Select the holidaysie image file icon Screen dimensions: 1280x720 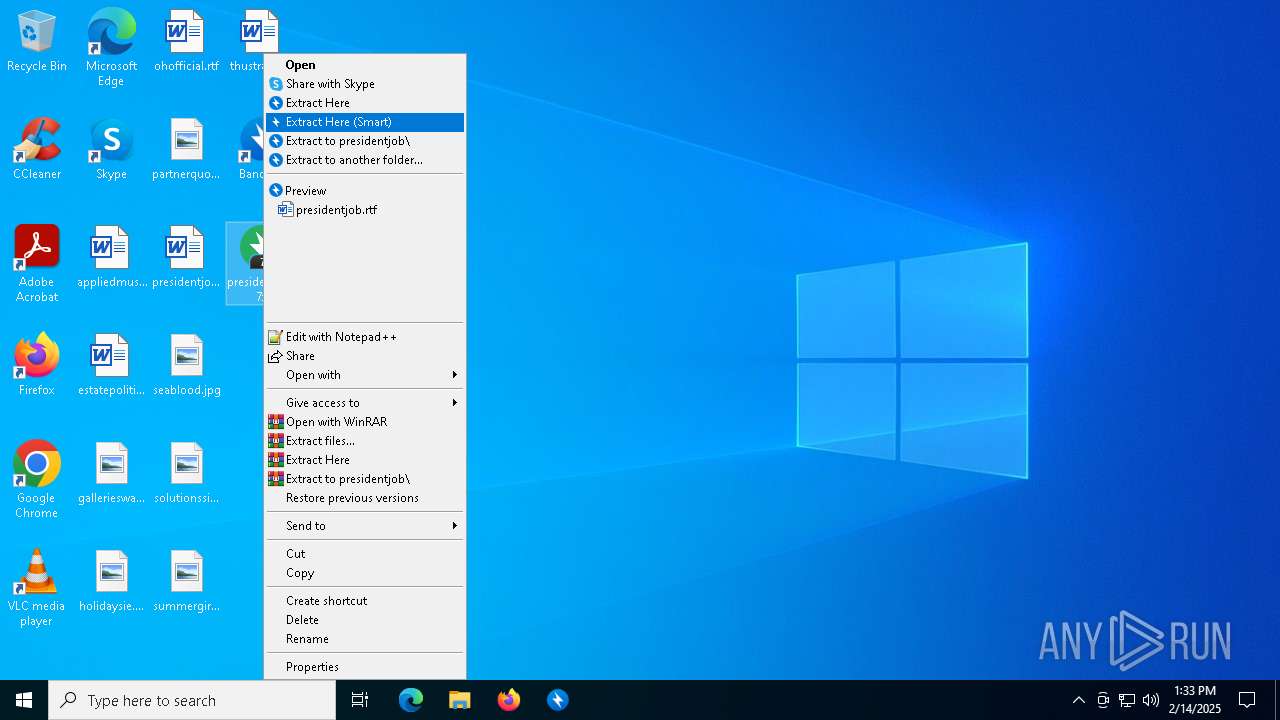coord(111,582)
